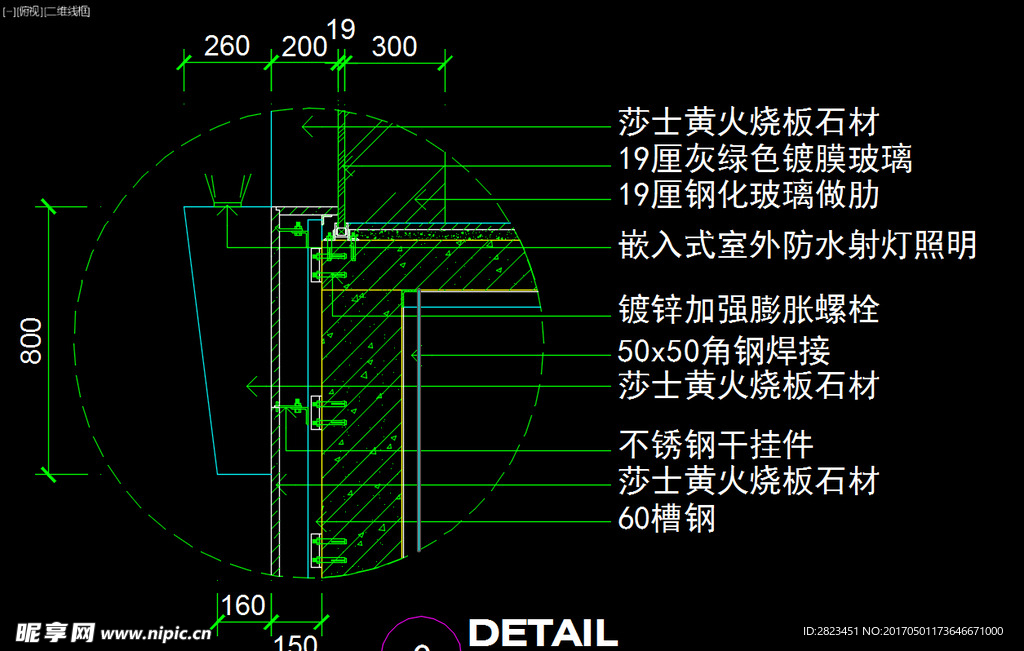Select the 200 dimension text
The height and width of the screenshot is (651, 1024).
[x=304, y=46]
